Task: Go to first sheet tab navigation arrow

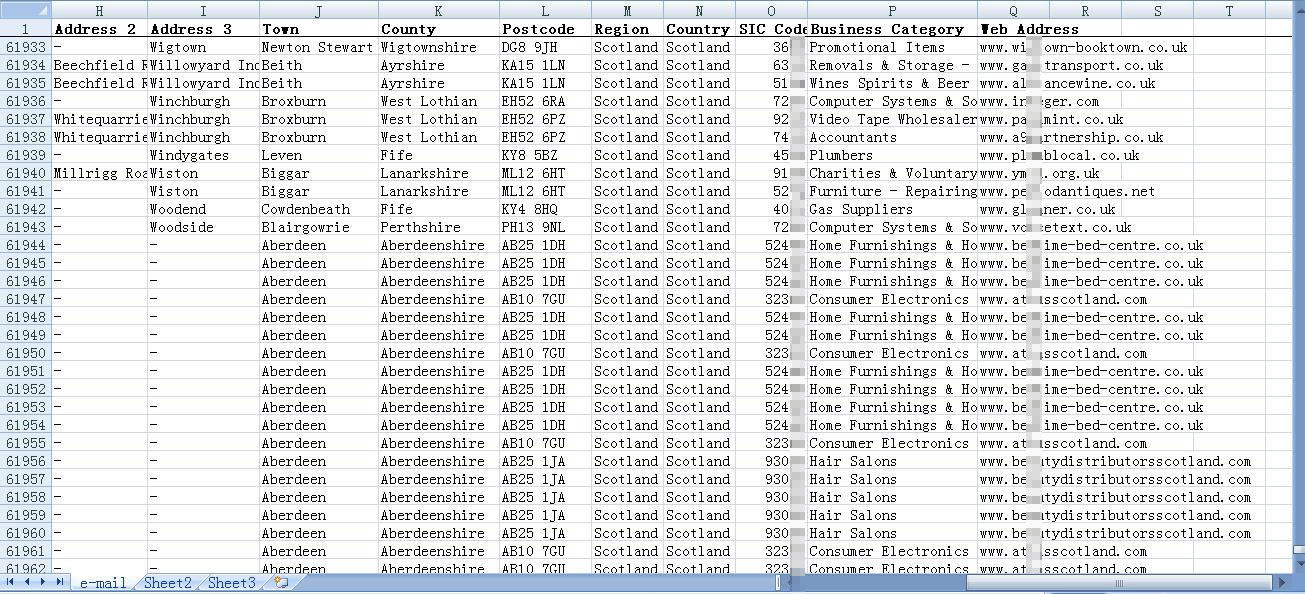Action: [11, 582]
